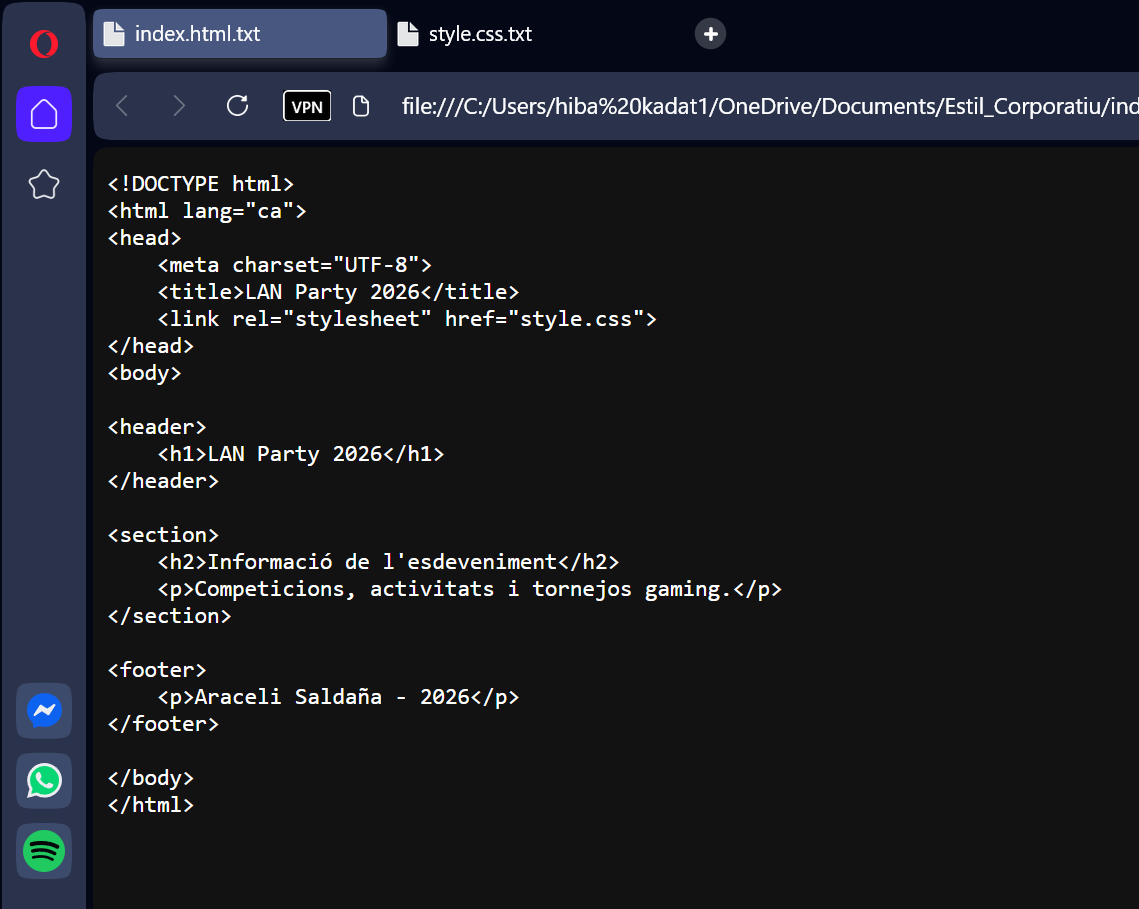Click the '<!DOCTYPE html>' line
Screen dimensions: 1139x909
200,184
